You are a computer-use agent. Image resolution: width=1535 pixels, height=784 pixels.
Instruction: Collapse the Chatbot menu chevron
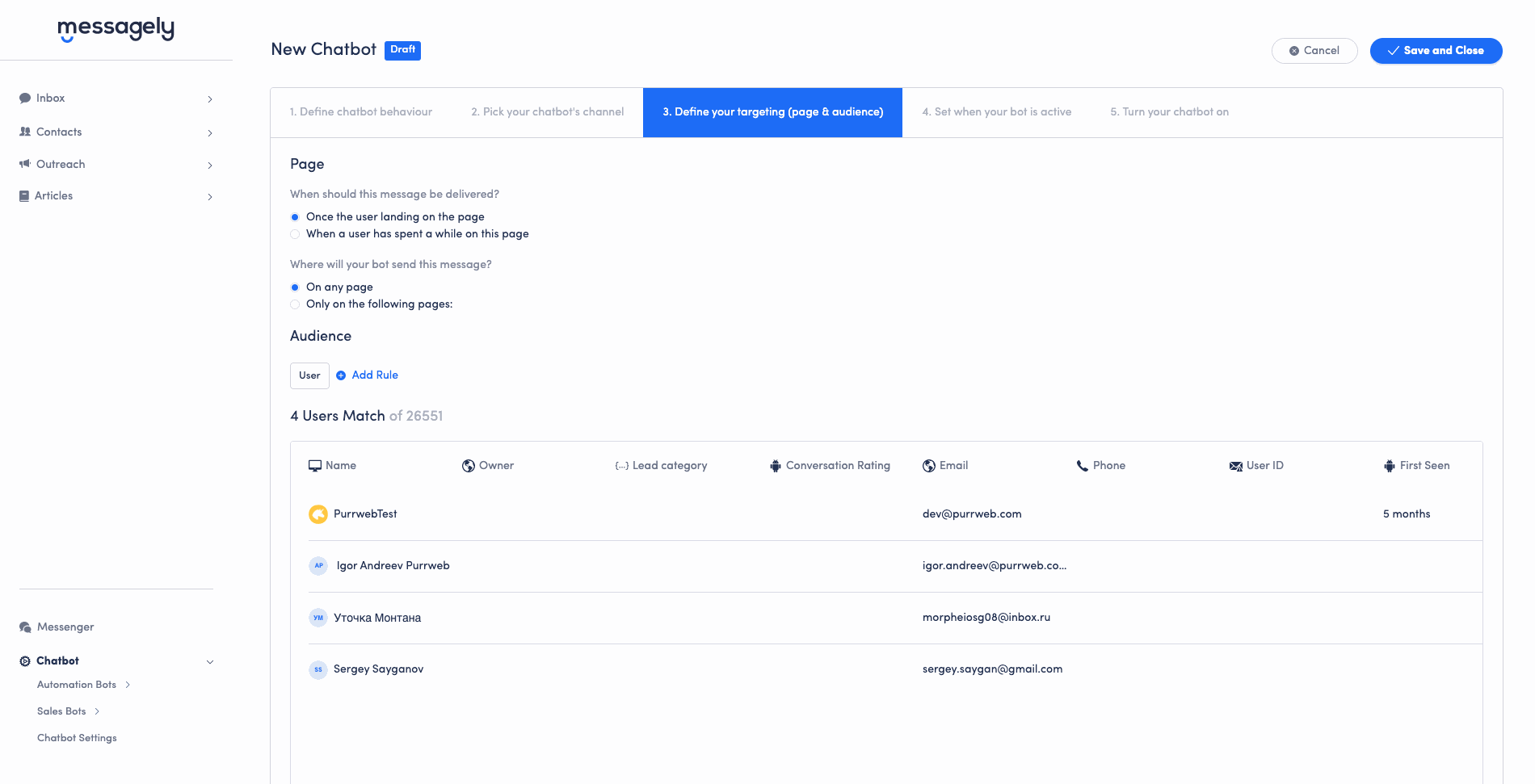click(210, 662)
